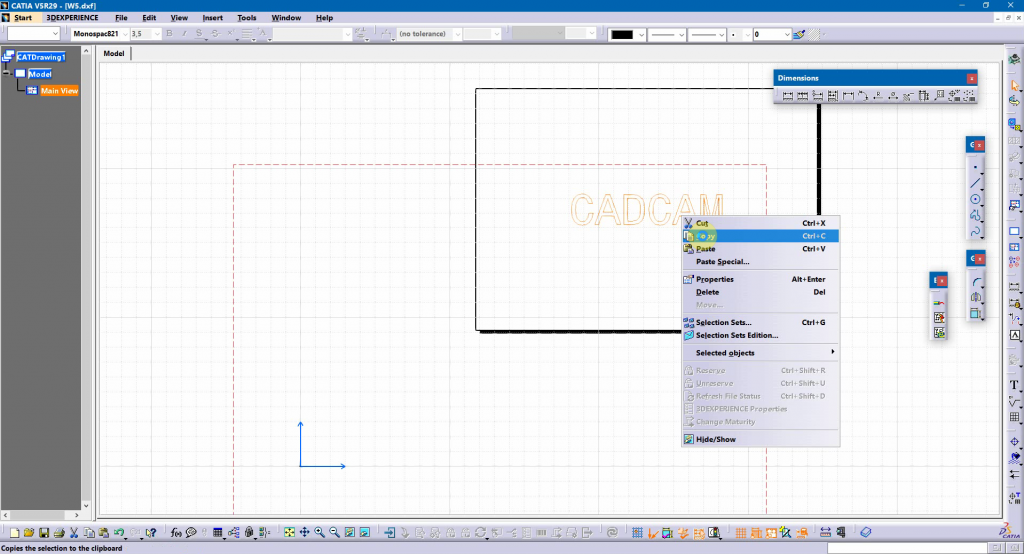The width and height of the screenshot is (1024, 554).
Task: Open the Insert menu
Action: tap(212, 18)
